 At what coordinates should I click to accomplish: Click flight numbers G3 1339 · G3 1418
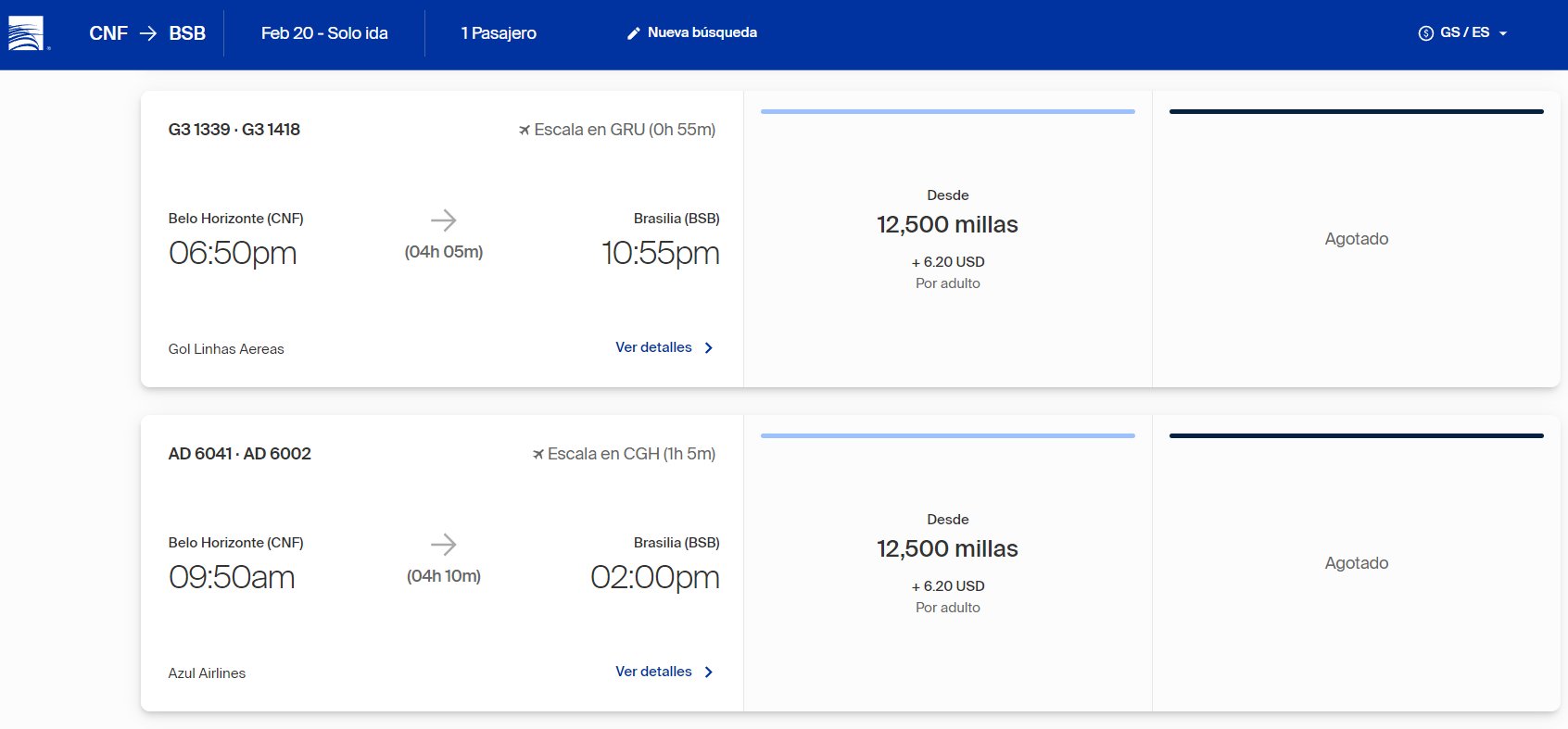point(234,130)
